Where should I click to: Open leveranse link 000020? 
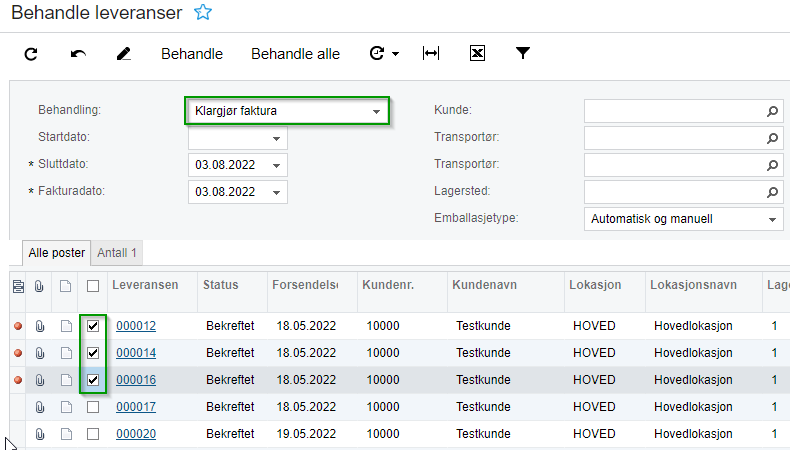pos(136,434)
